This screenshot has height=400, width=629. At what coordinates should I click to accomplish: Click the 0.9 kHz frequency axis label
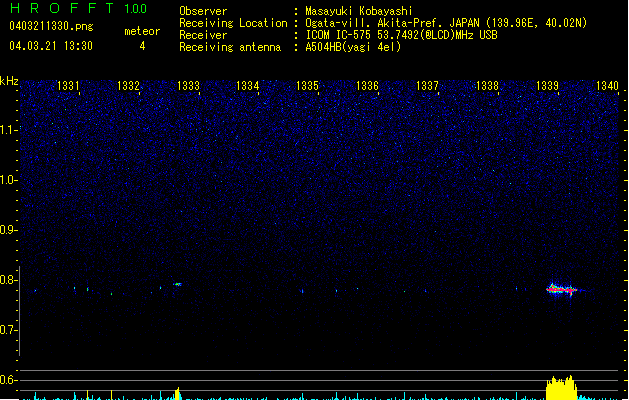(8, 230)
